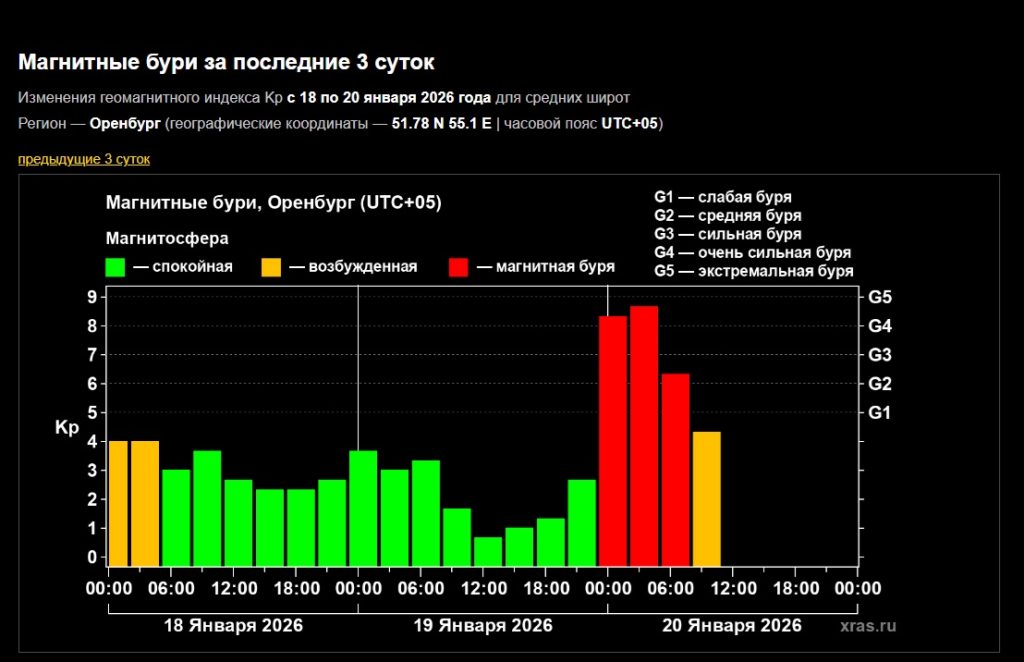Click the heading 'Магнитные бури за последние 3 суток'
1024x662 pixels.
227,62
